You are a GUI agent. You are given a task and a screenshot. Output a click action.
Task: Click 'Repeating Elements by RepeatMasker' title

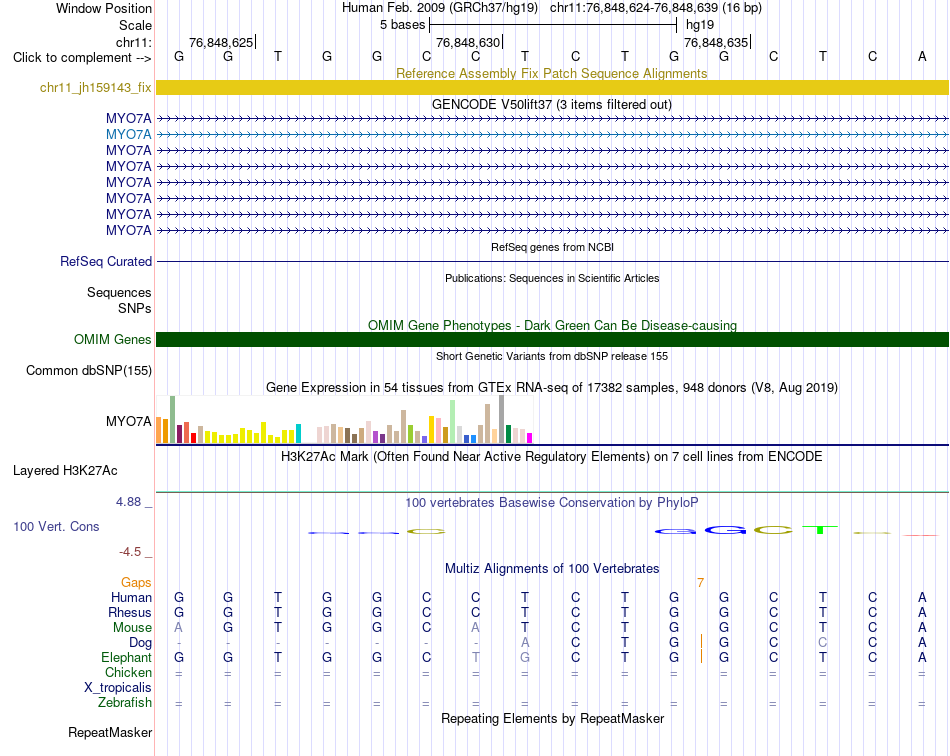(552, 718)
